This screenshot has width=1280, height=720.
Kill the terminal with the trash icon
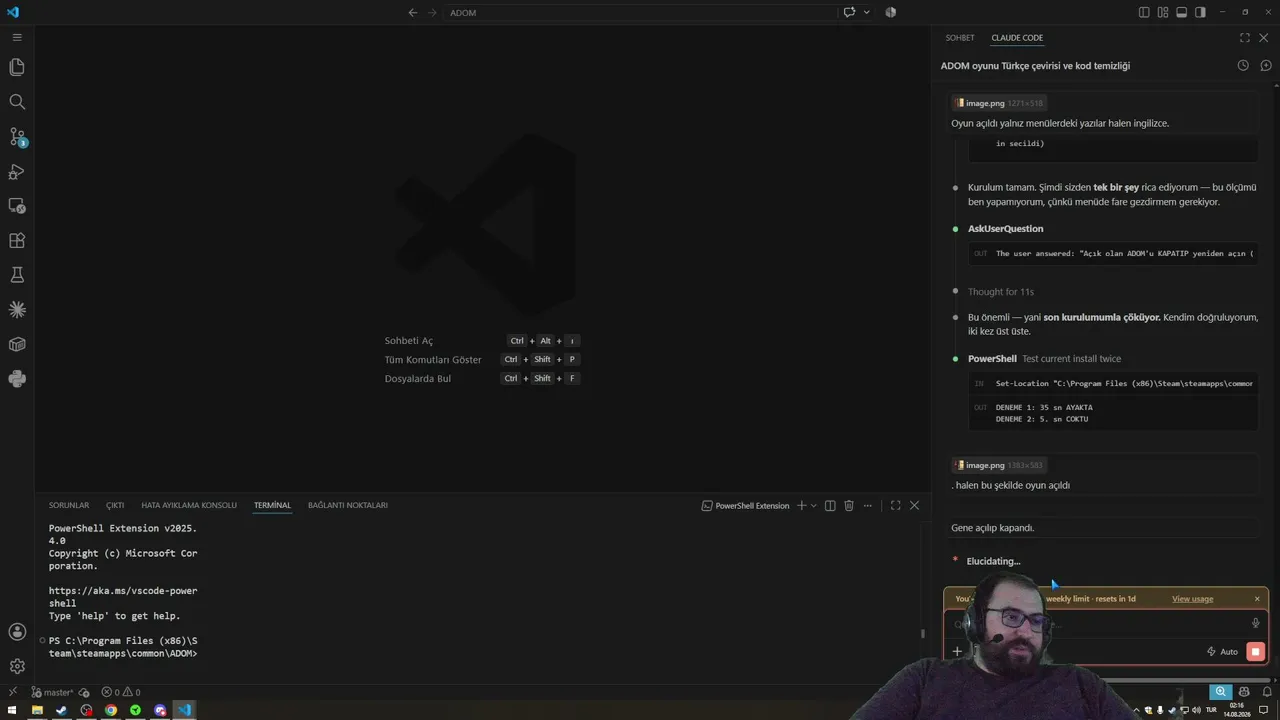coord(849,506)
